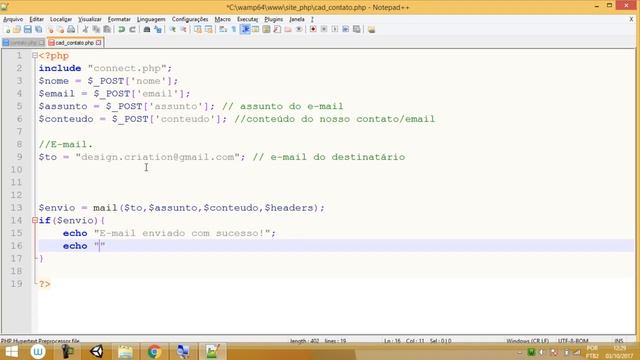The height and width of the screenshot is (360, 640).
Task: Click the Open file toolbar icon
Action: 17,29
